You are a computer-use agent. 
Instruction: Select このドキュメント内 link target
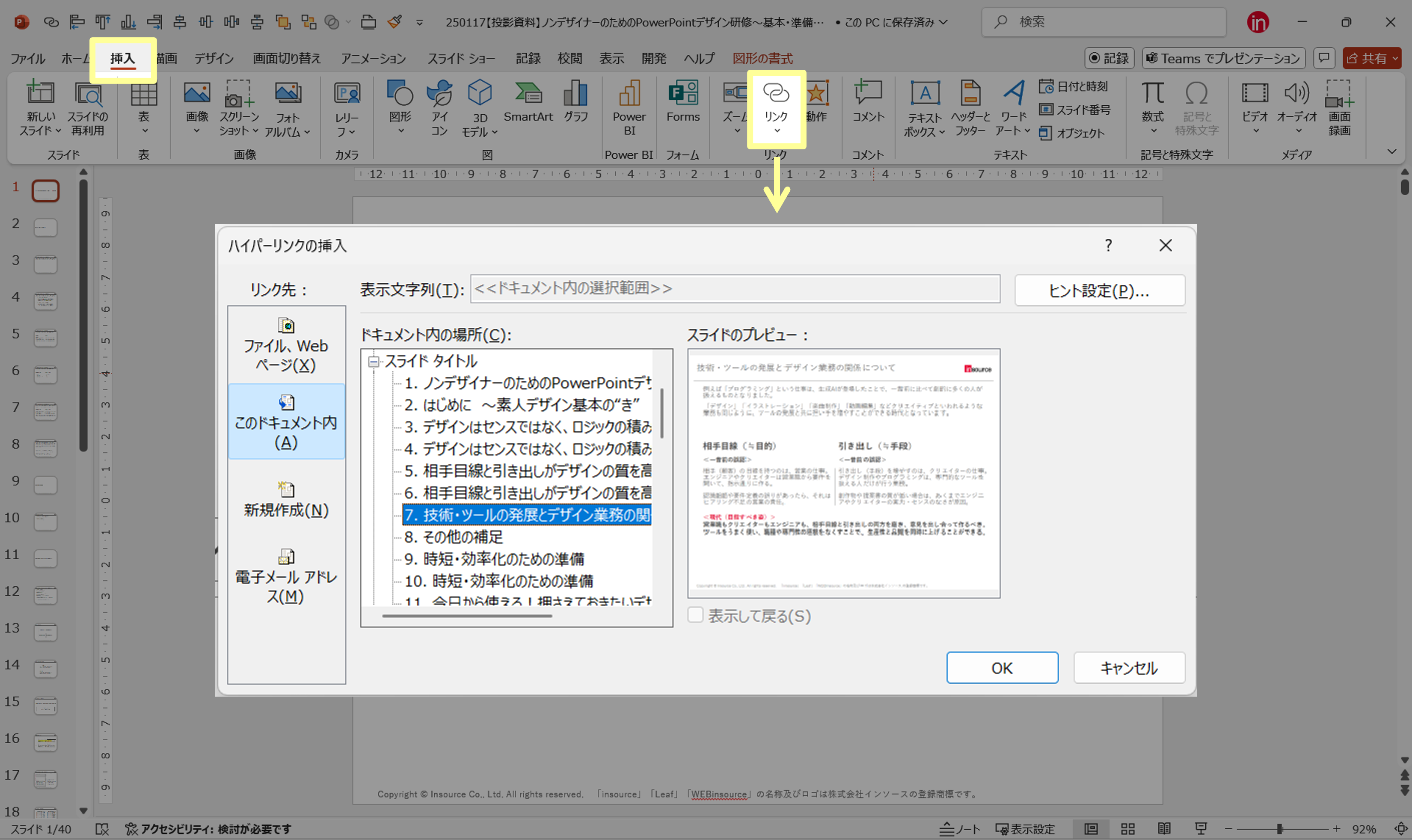coord(286,421)
